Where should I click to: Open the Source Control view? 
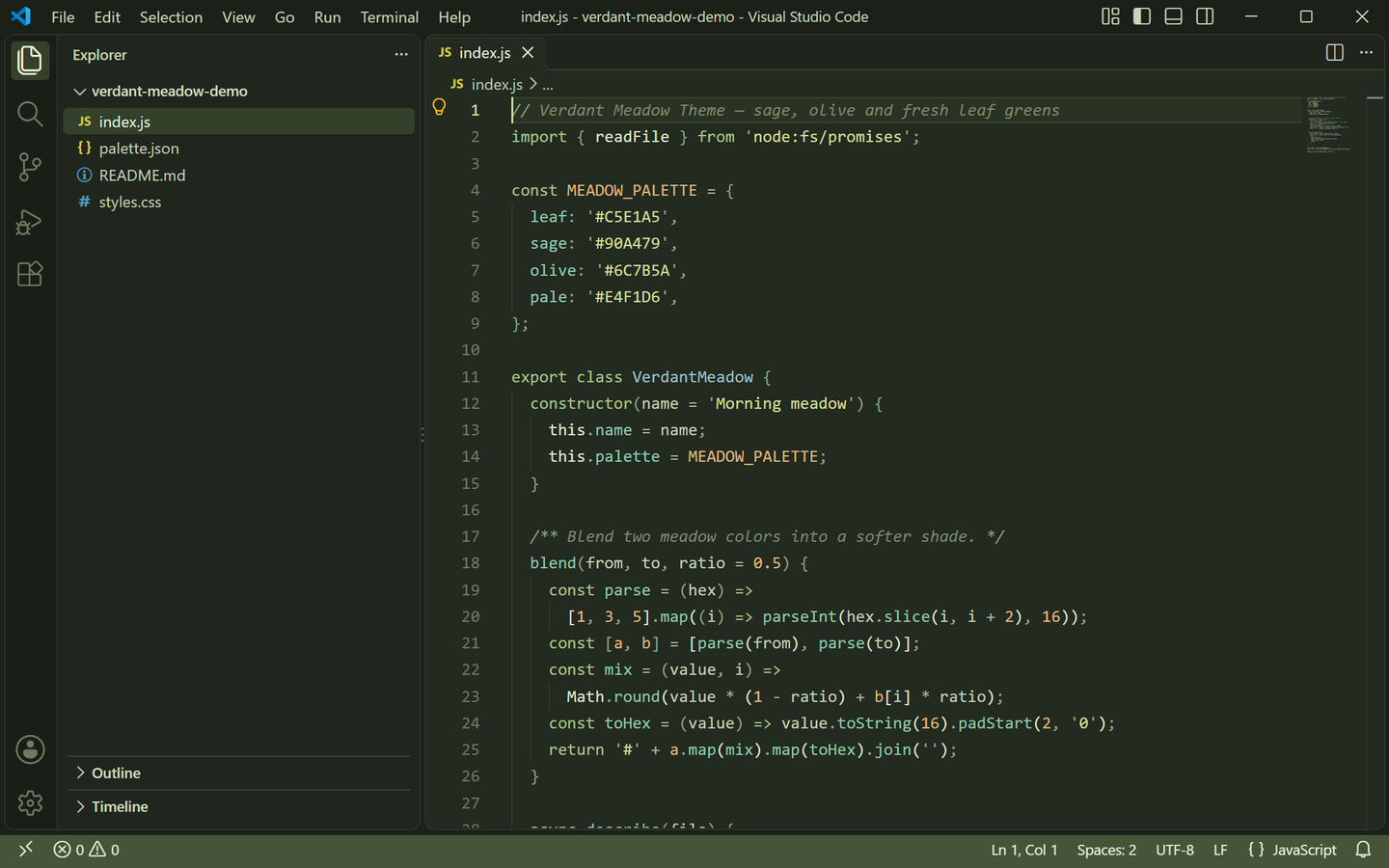(x=30, y=167)
